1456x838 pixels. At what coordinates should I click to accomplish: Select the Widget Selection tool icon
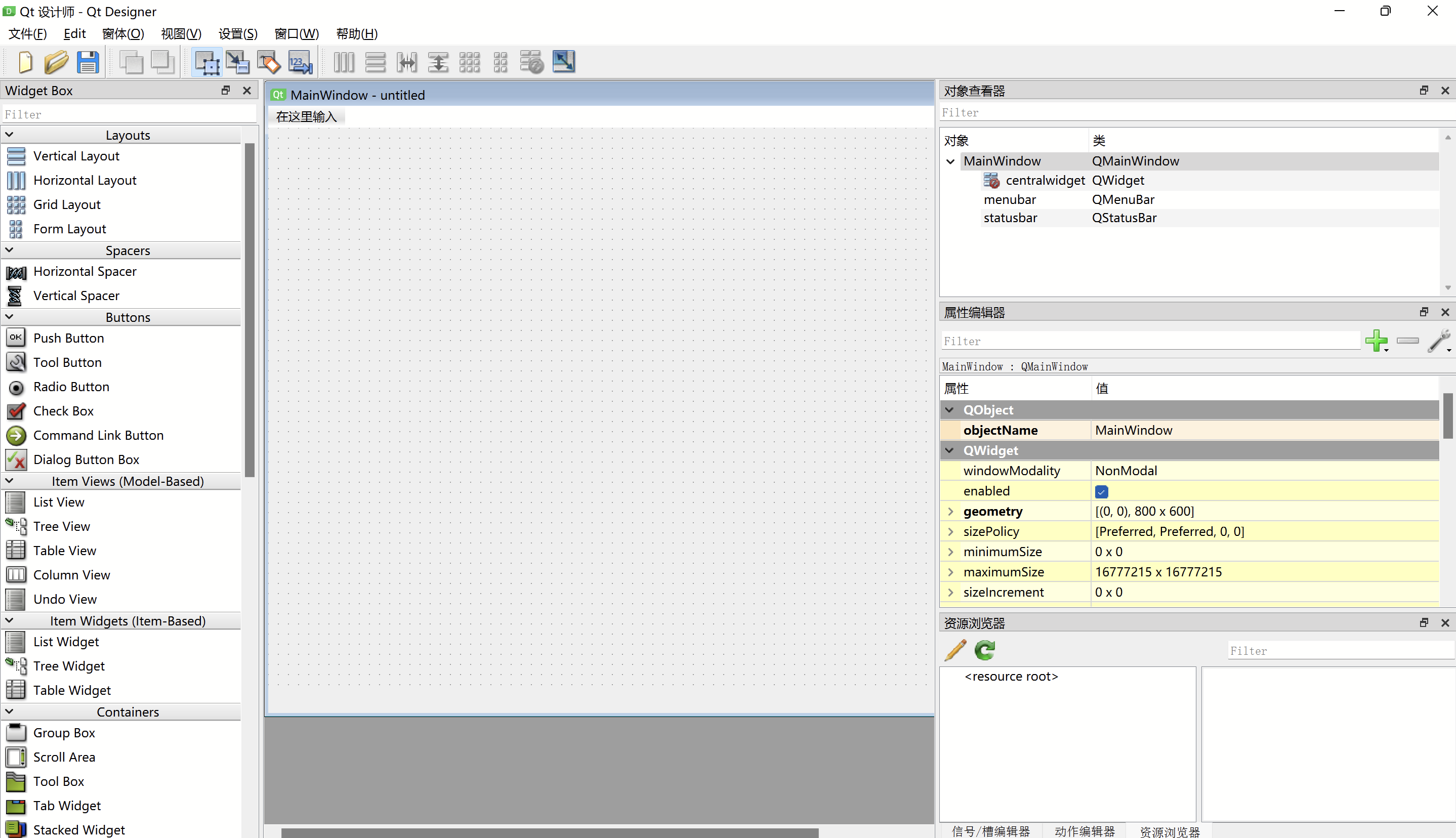click(207, 62)
